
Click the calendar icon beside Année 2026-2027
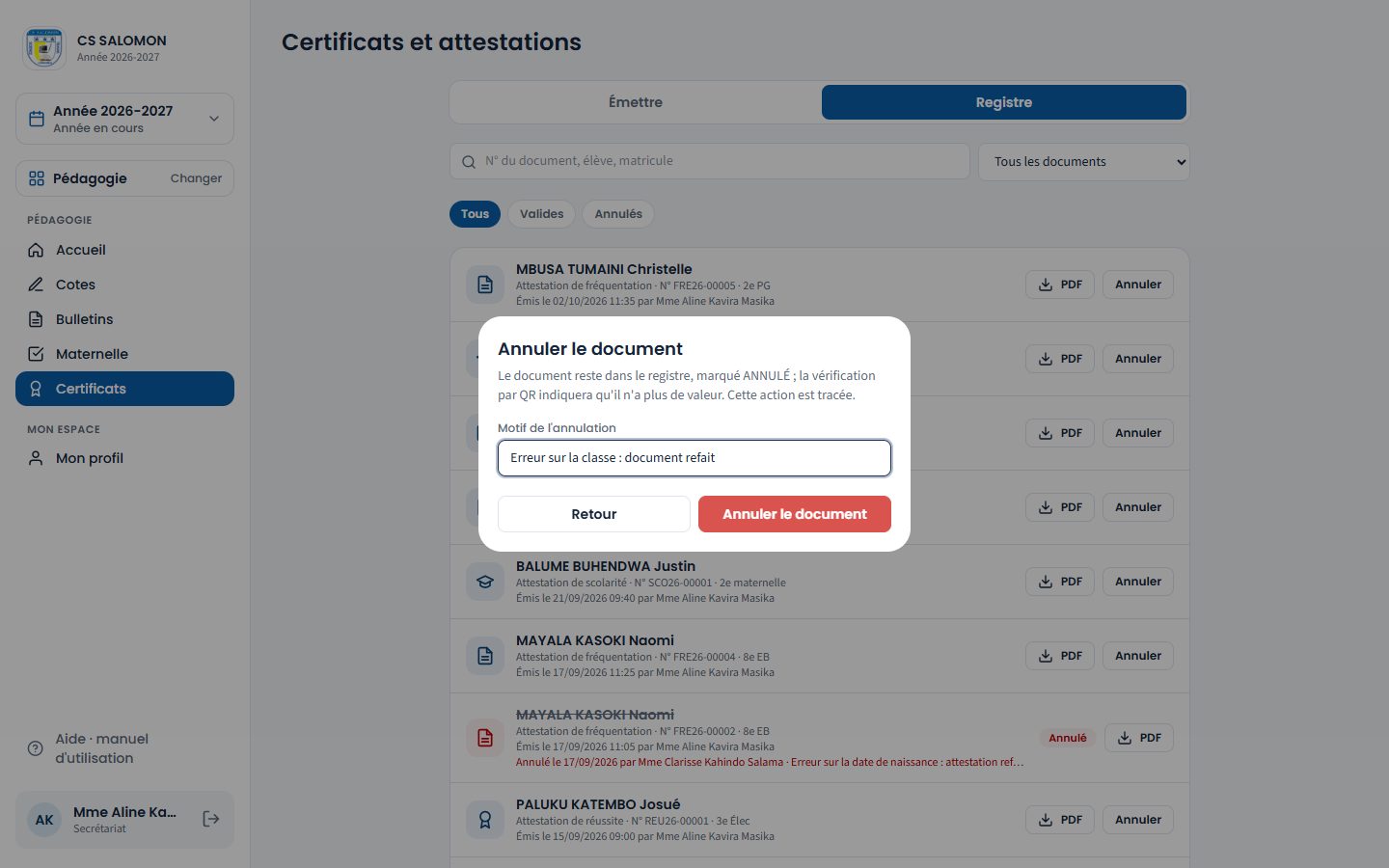[37, 119]
